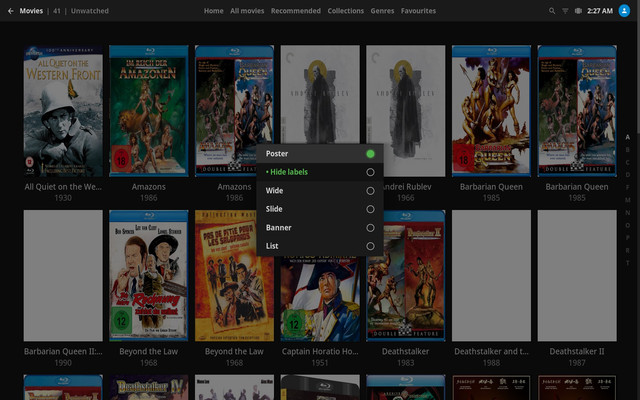Open the filter funnel icon
Image resolution: width=640 pixels, height=400 pixels.
point(565,11)
